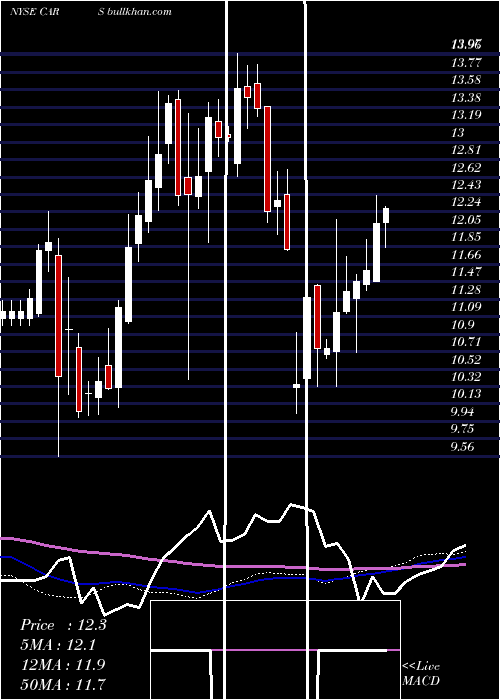
Task: Click the 11.28 price axis label
Action: (466, 290)
